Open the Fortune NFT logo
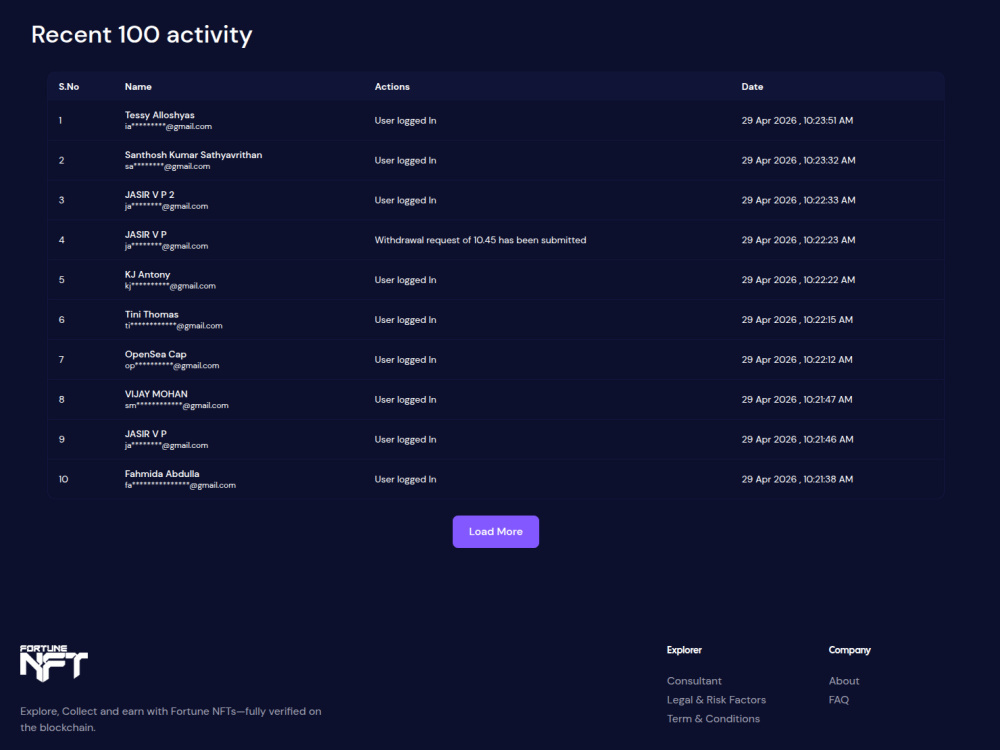 (54, 663)
